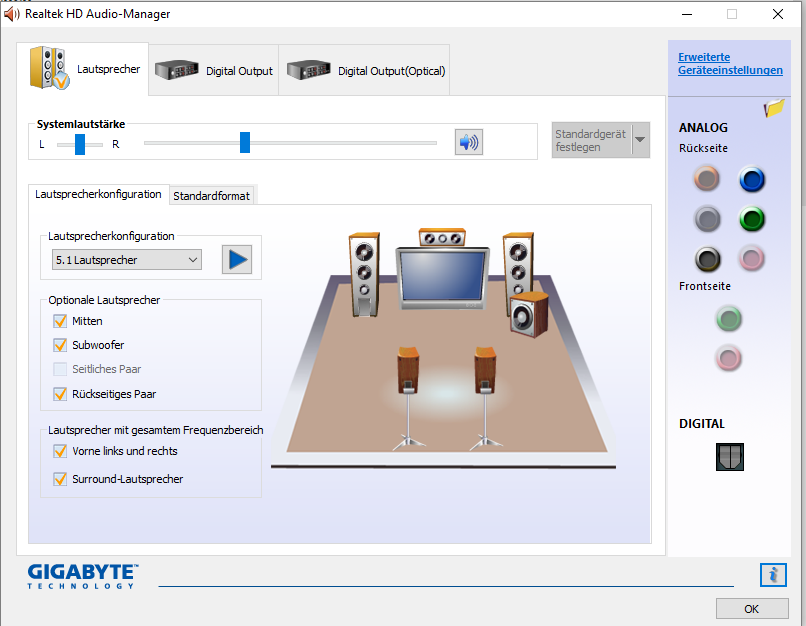This screenshot has height=626, width=806.
Task: Toggle Vorne links und rechts checkbox
Action: (x=60, y=451)
